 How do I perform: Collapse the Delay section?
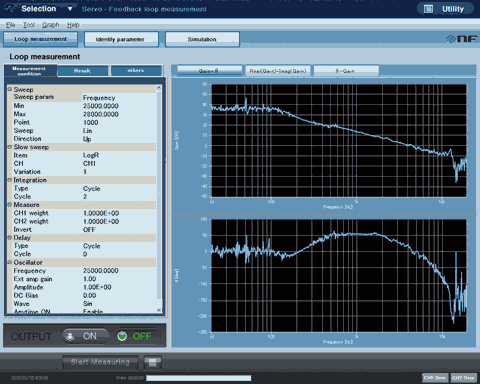click(x=10, y=237)
